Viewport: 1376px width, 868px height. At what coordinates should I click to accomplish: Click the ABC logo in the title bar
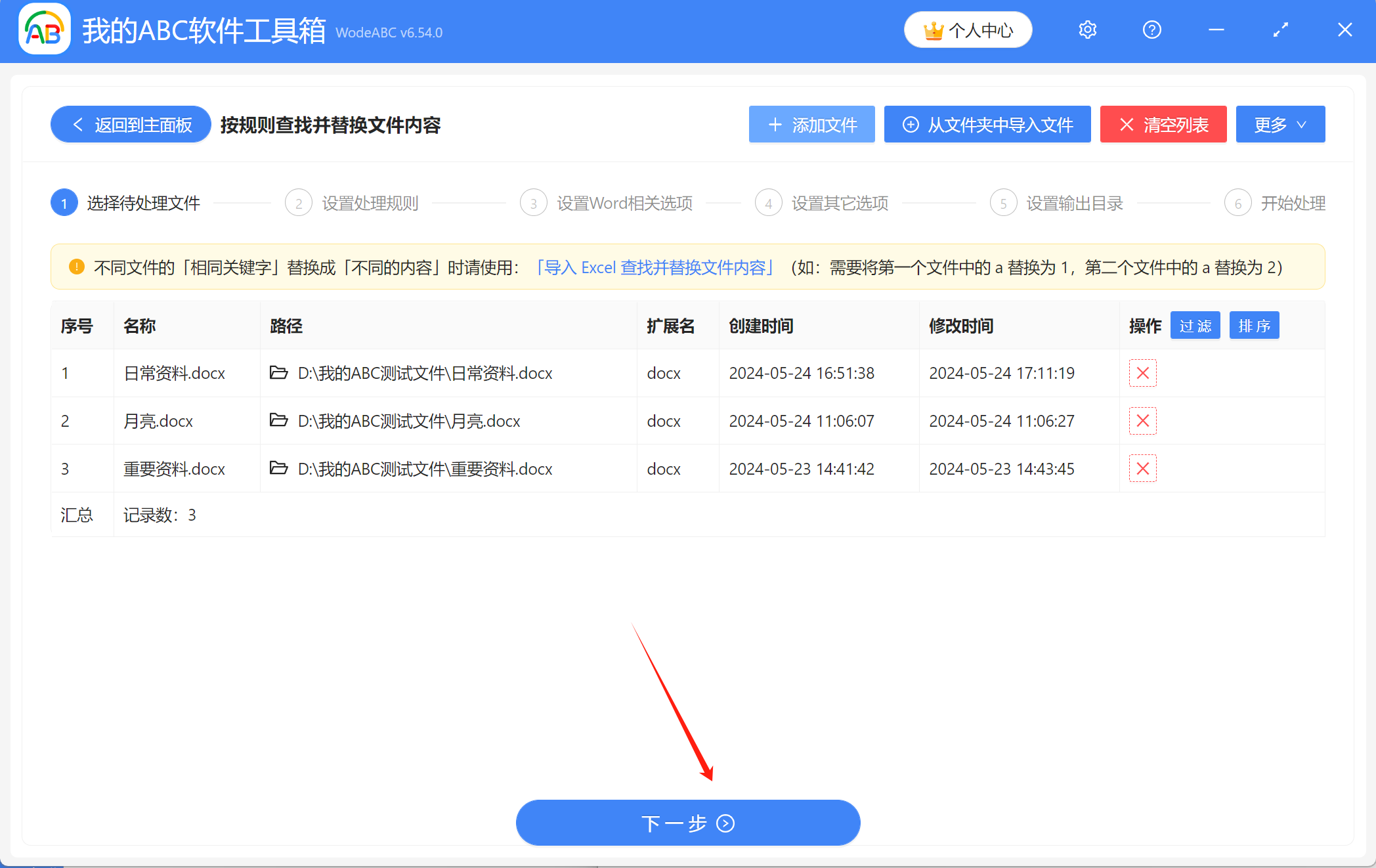click(43, 30)
